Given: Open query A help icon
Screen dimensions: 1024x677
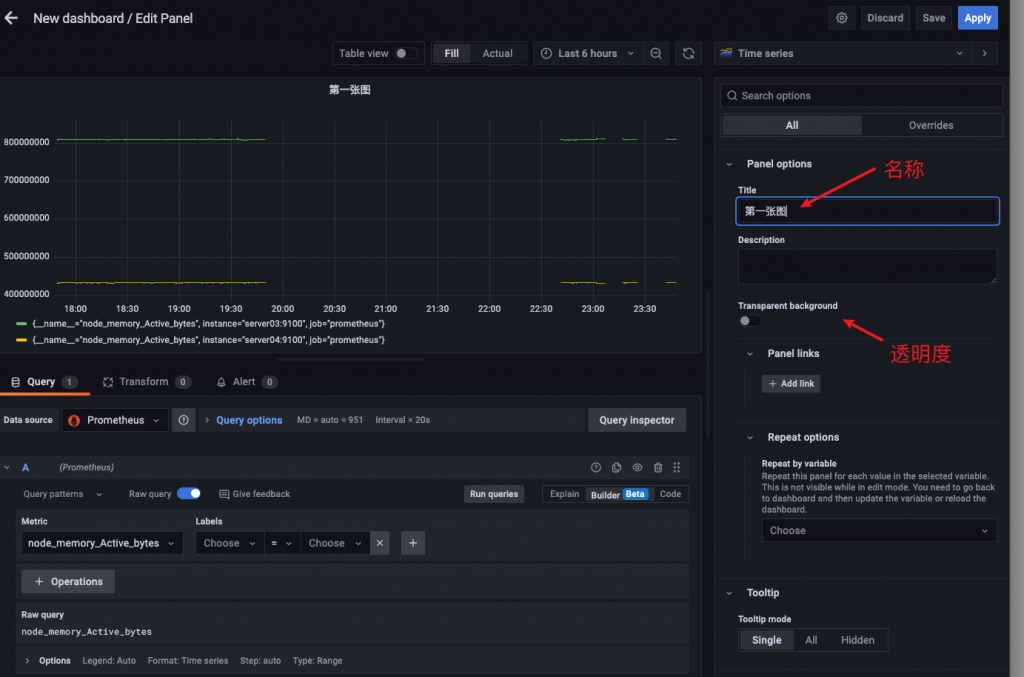Looking at the screenshot, I should pyautogui.click(x=596, y=467).
